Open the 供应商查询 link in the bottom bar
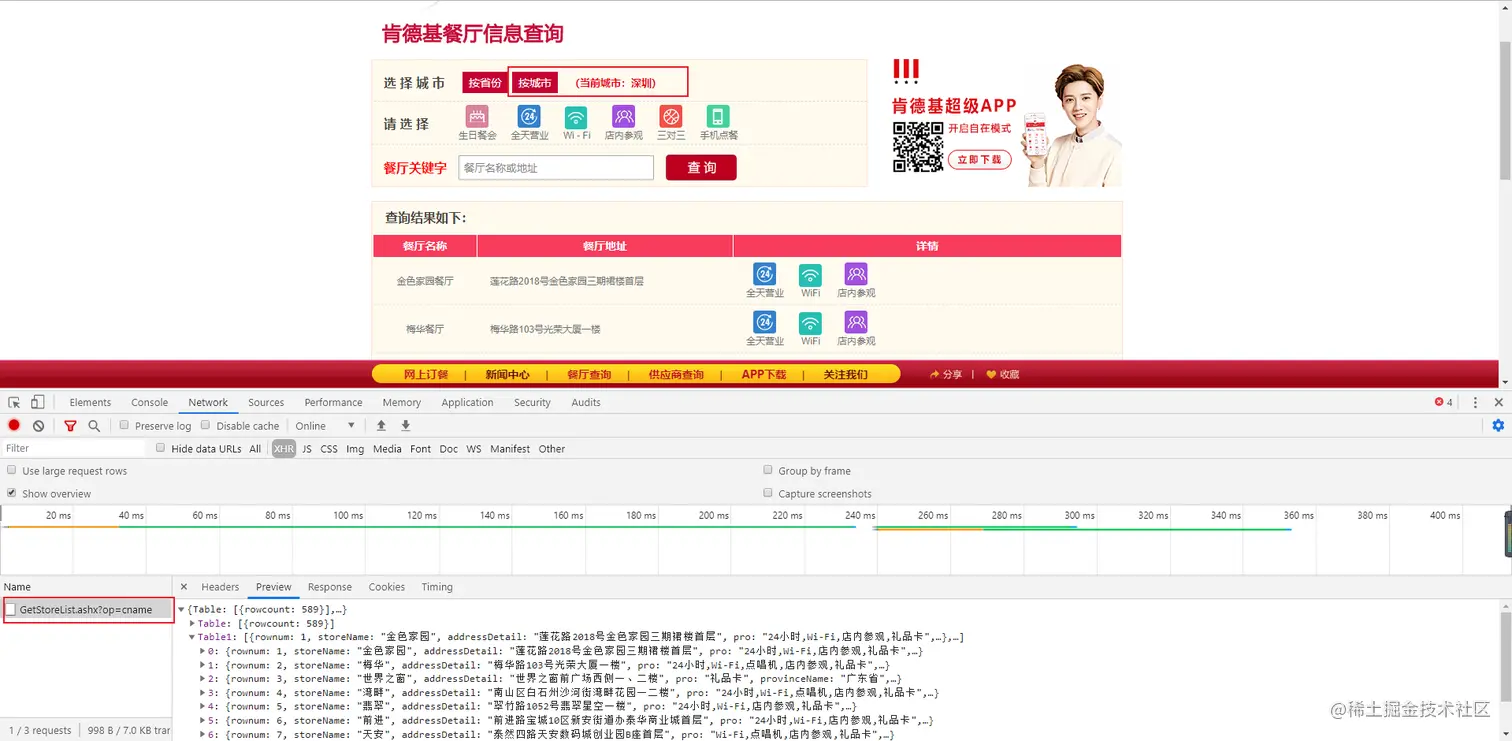1512x741 pixels. click(676, 375)
